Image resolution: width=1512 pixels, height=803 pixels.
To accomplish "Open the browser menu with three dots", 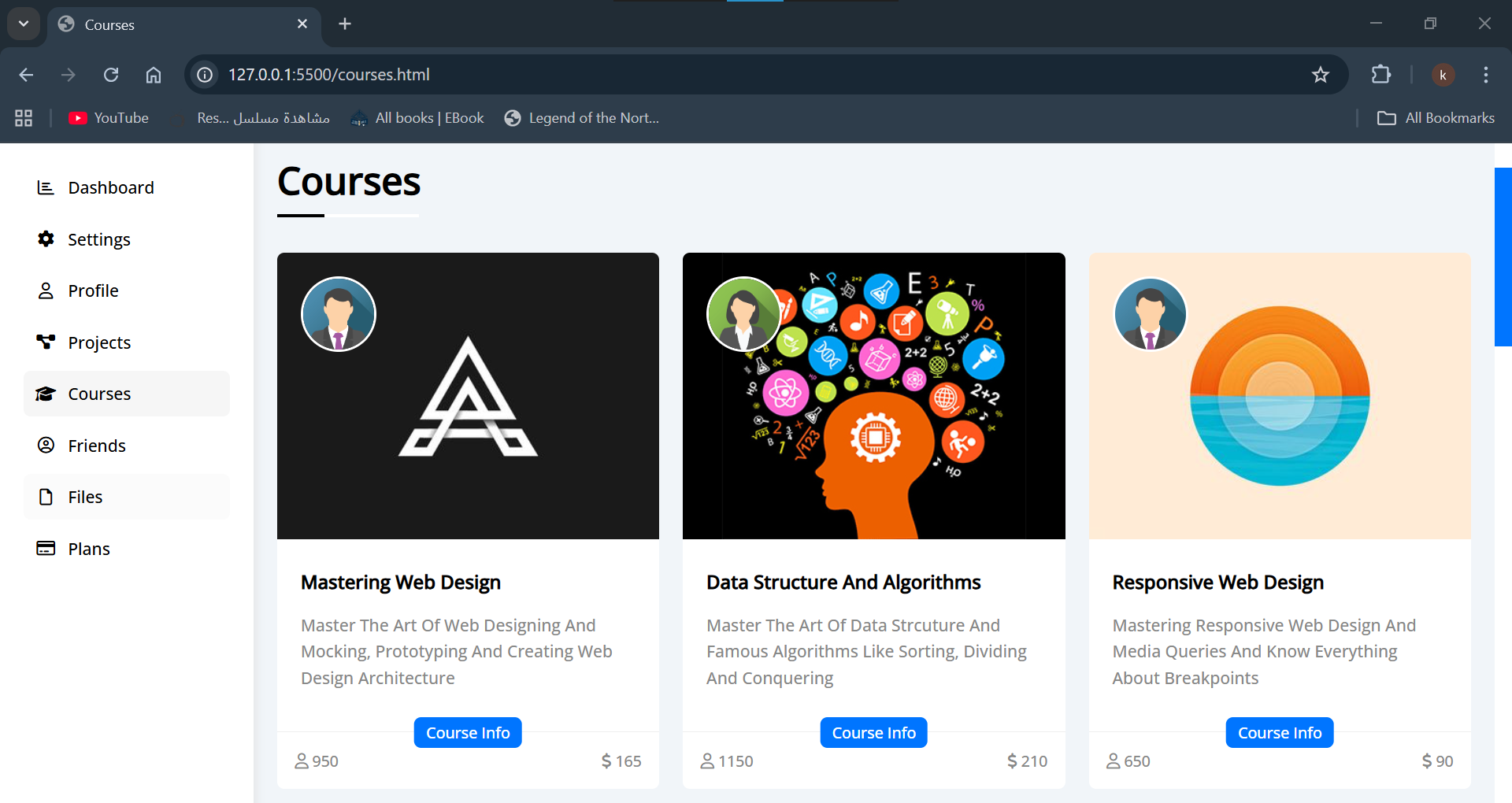I will 1486,75.
